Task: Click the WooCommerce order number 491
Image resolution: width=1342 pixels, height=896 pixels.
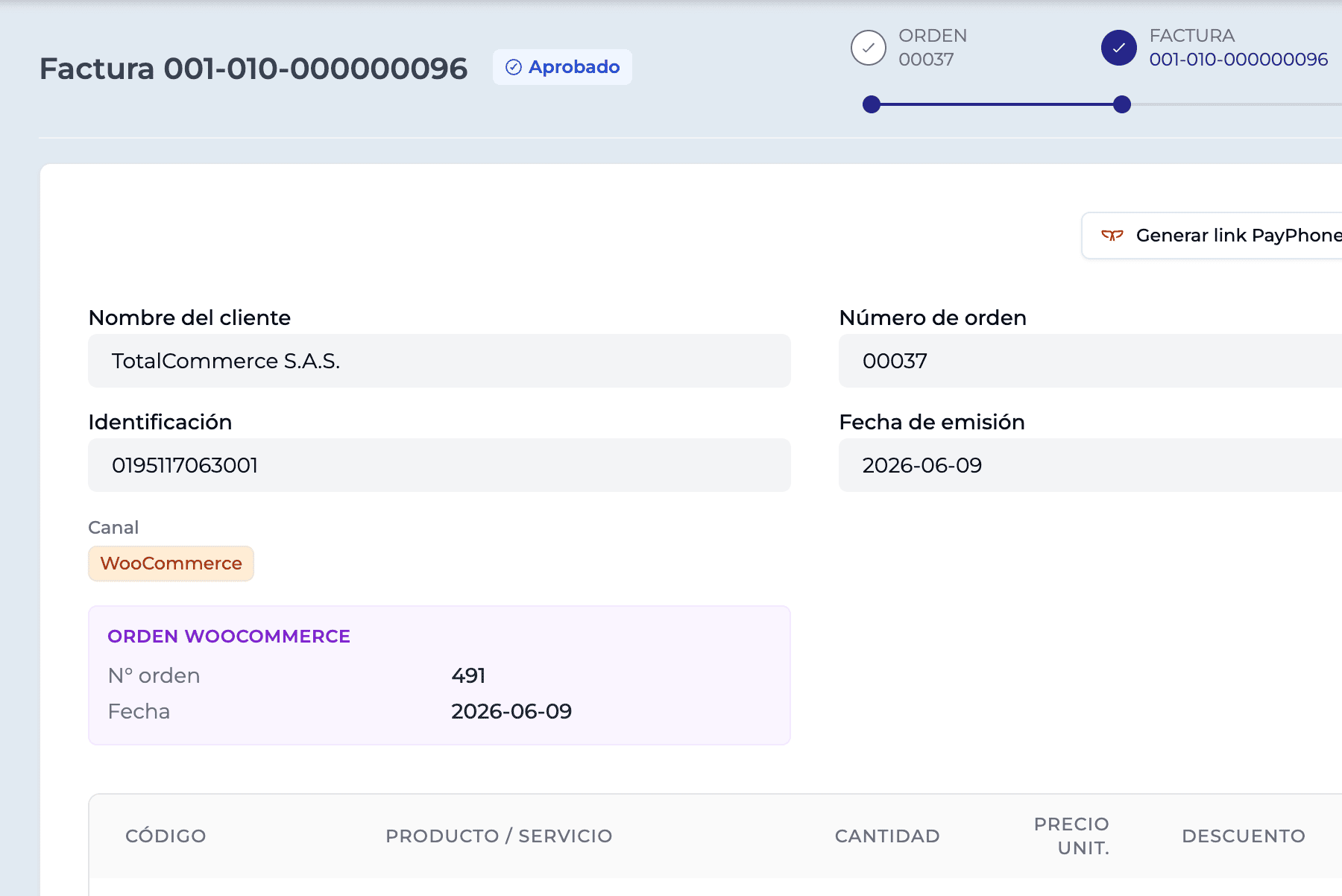Action: click(x=469, y=675)
